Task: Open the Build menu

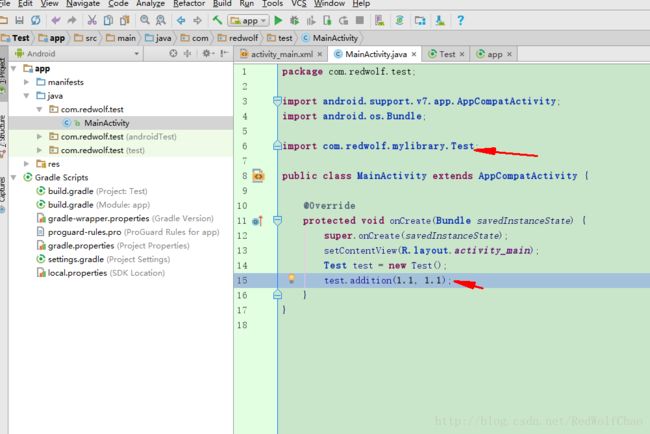Action: click(x=222, y=3)
